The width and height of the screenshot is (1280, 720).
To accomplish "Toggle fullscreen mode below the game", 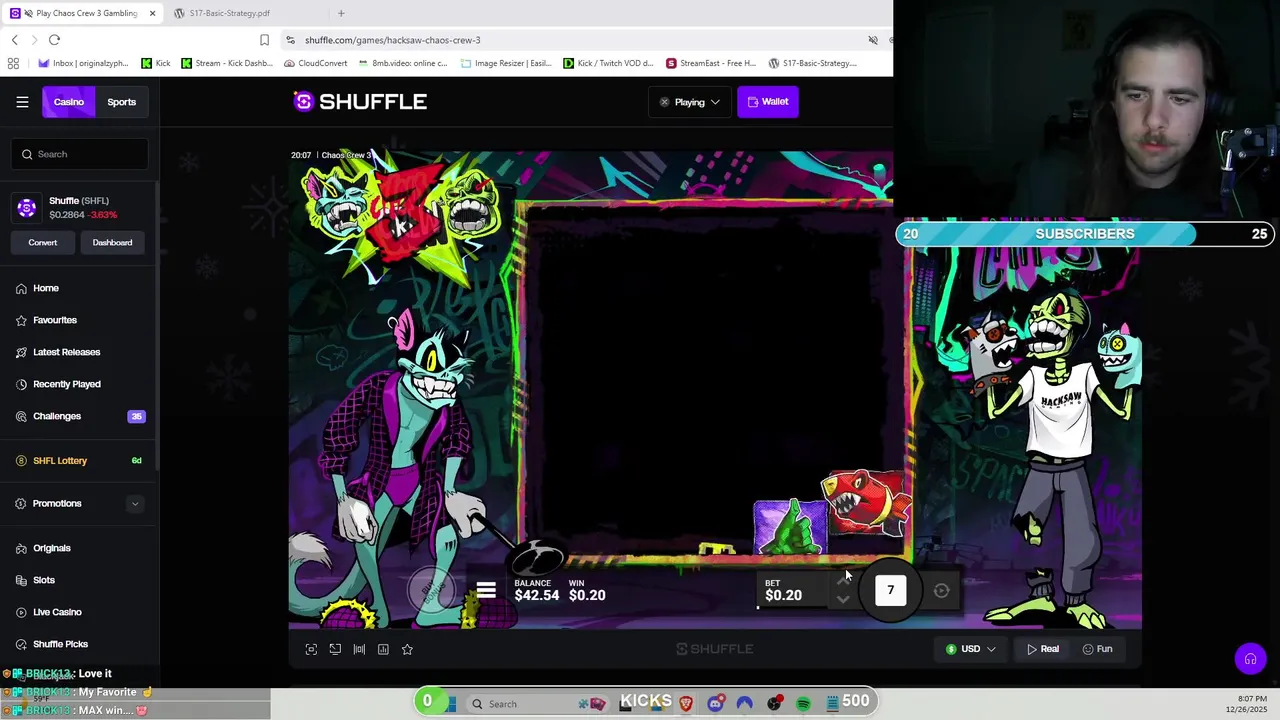I will click(311, 649).
